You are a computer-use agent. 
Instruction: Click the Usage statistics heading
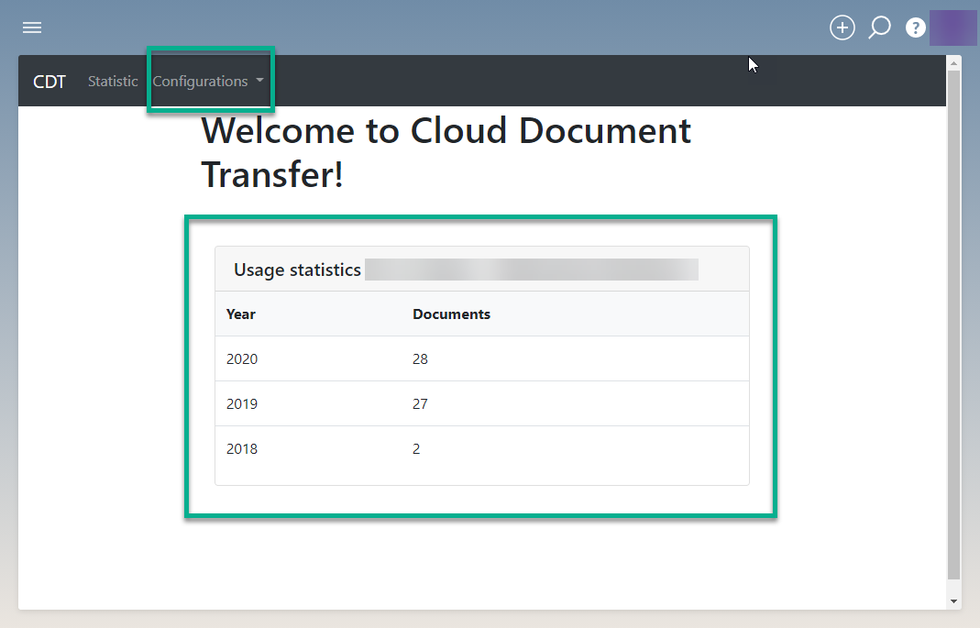coord(298,270)
